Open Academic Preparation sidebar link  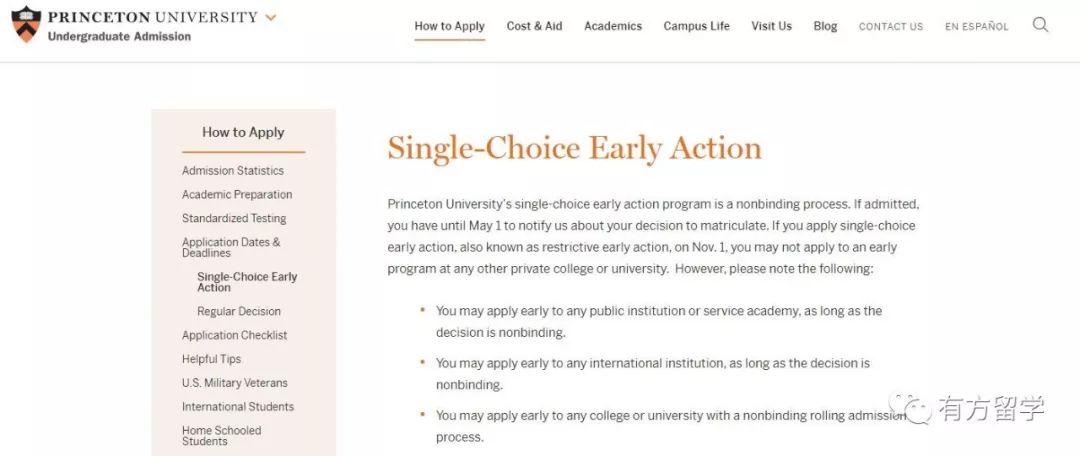point(237,194)
